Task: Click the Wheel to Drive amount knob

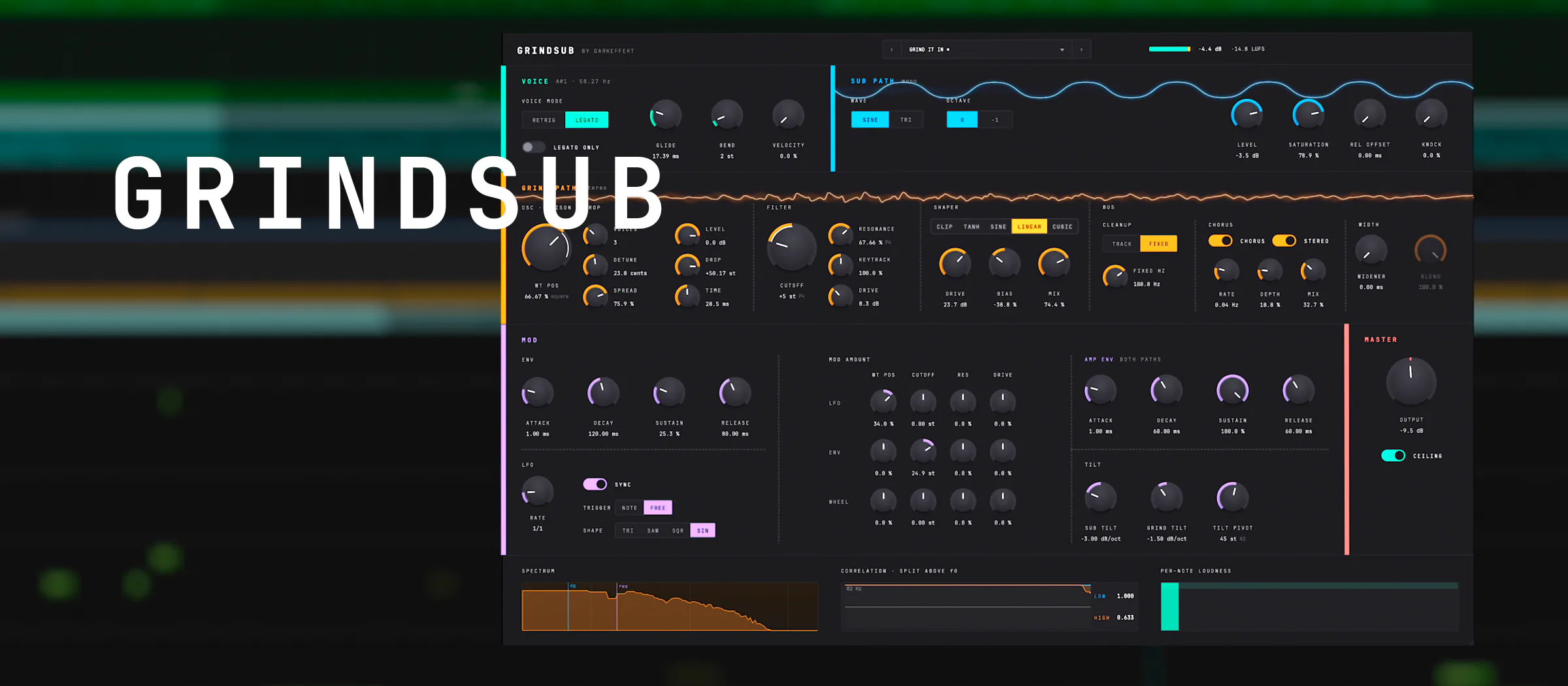Action: pos(1003,500)
